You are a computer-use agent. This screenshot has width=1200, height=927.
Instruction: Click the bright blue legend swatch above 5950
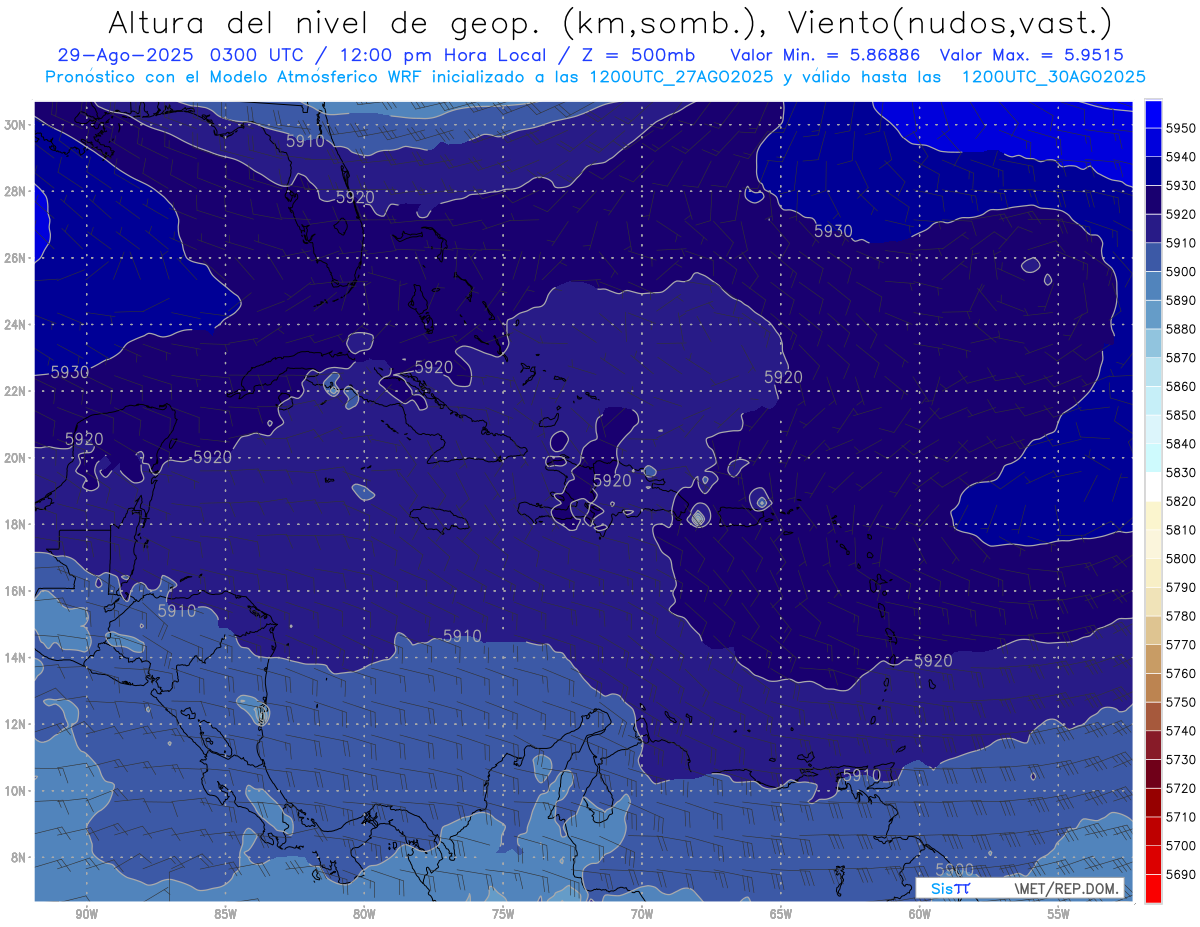(1153, 113)
